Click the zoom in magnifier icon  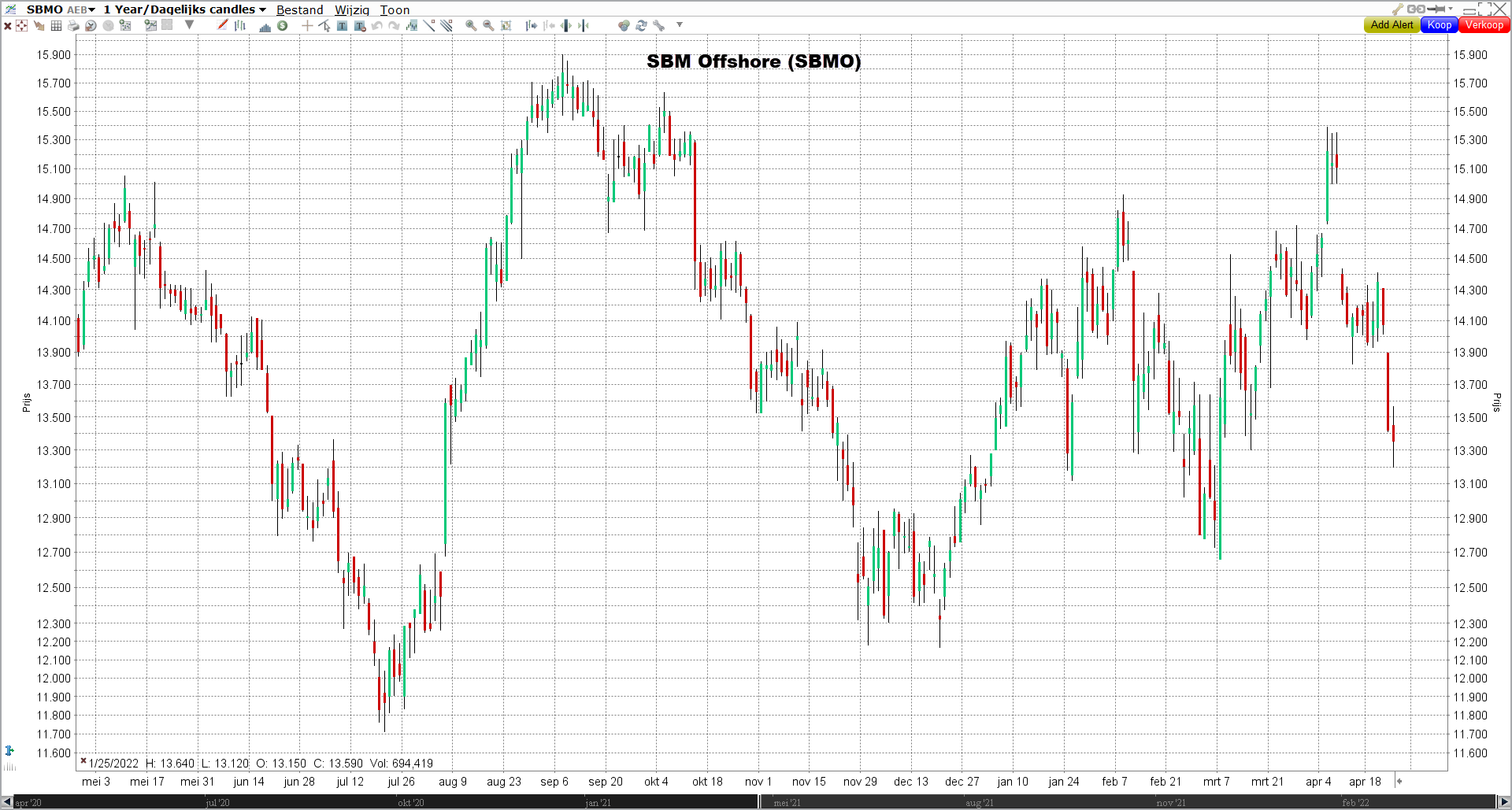tap(471, 25)
